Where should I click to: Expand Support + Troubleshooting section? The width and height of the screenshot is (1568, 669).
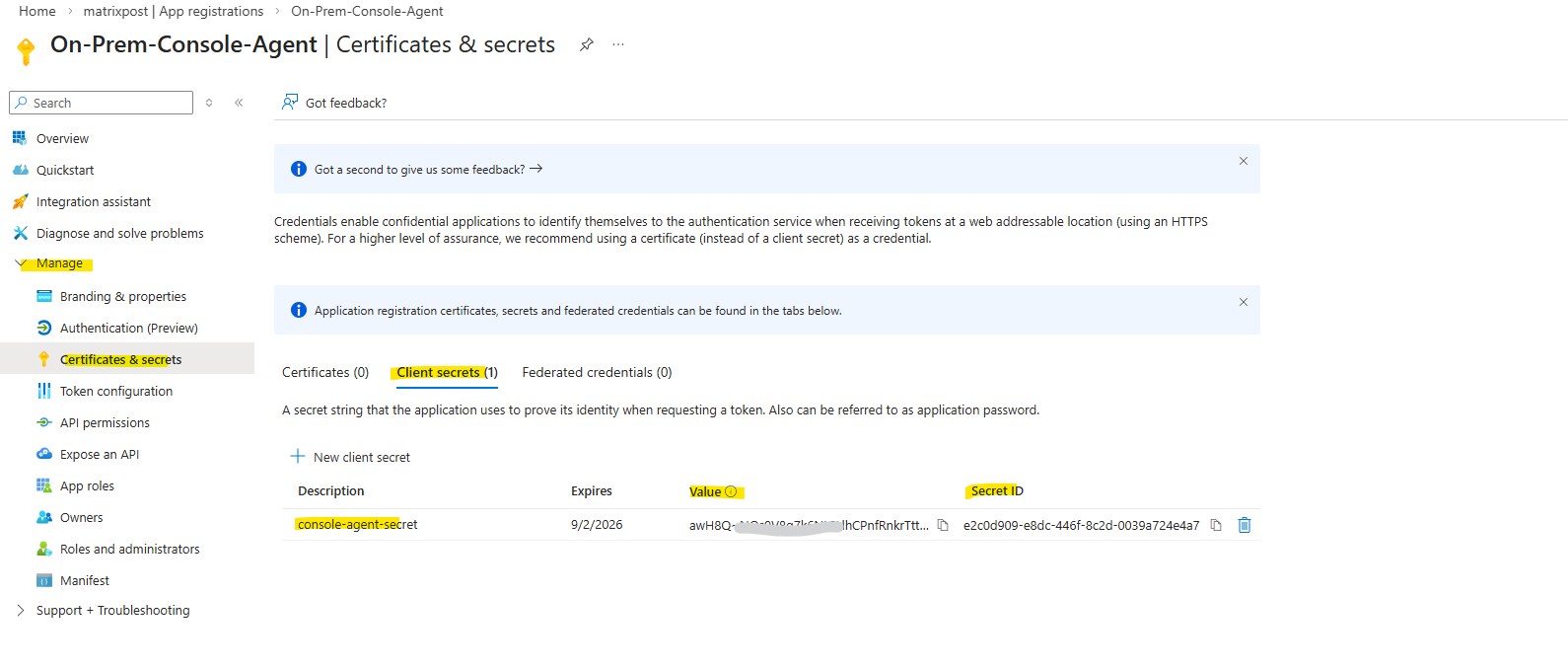[22, 611]
